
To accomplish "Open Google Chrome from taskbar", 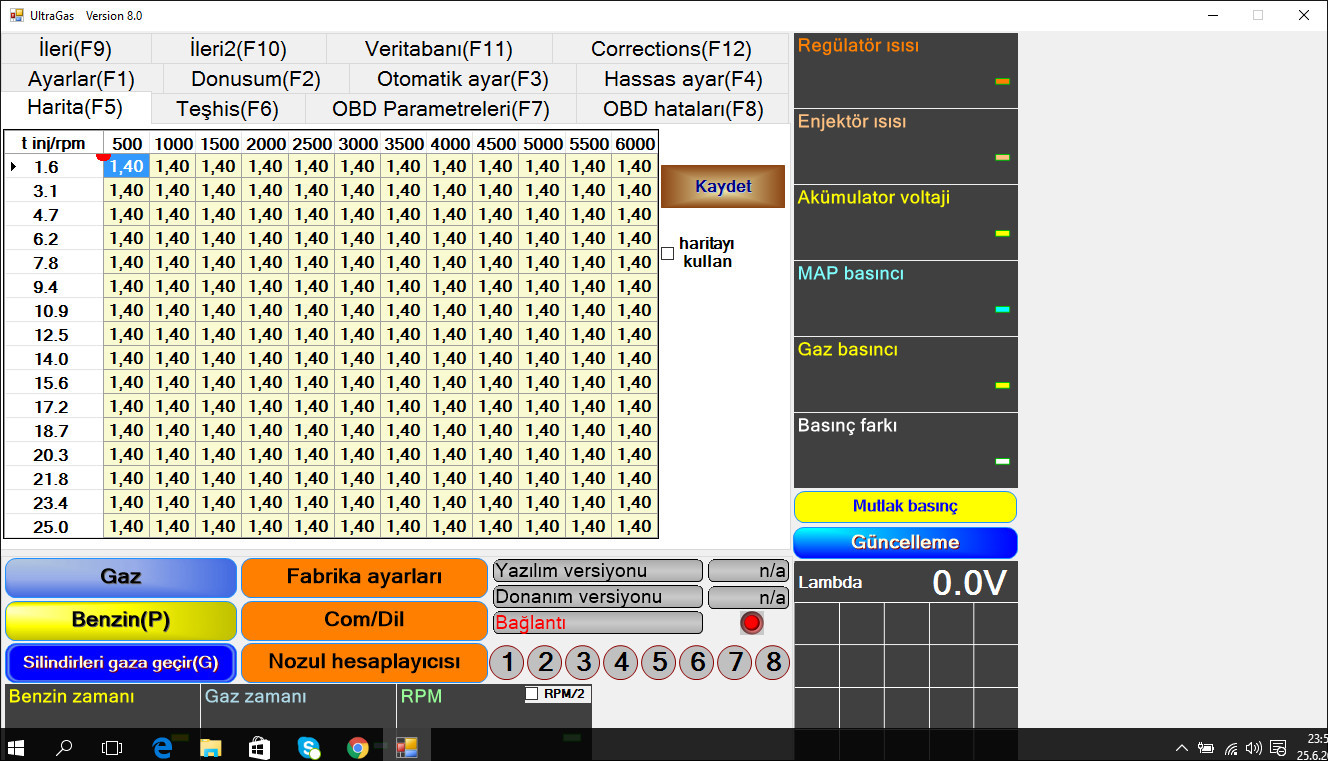I will [x=357, y=746].
